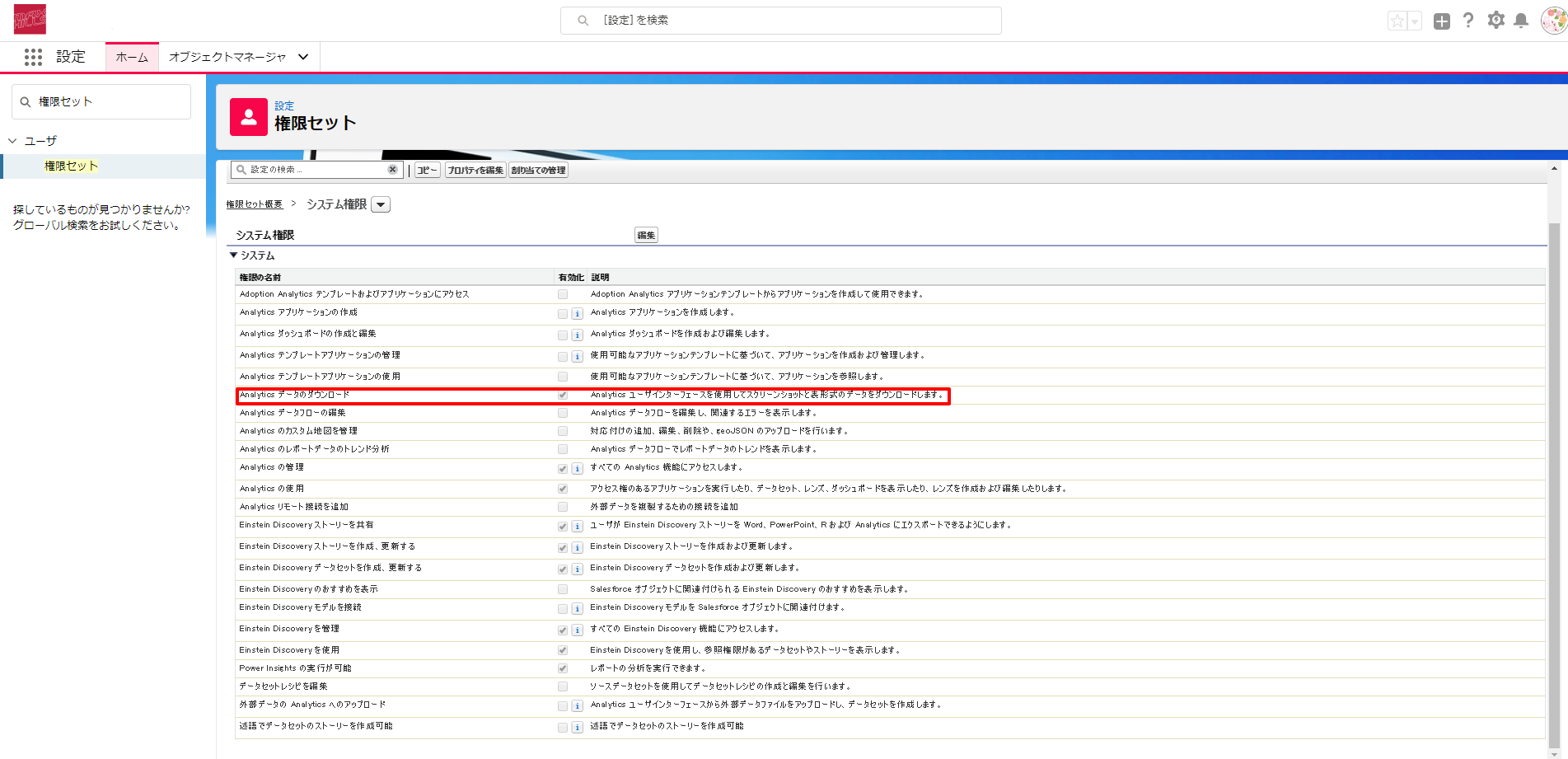Switch to the ホーム tab
Viewport: 1568px width, 759px height.
click(132, 57)
